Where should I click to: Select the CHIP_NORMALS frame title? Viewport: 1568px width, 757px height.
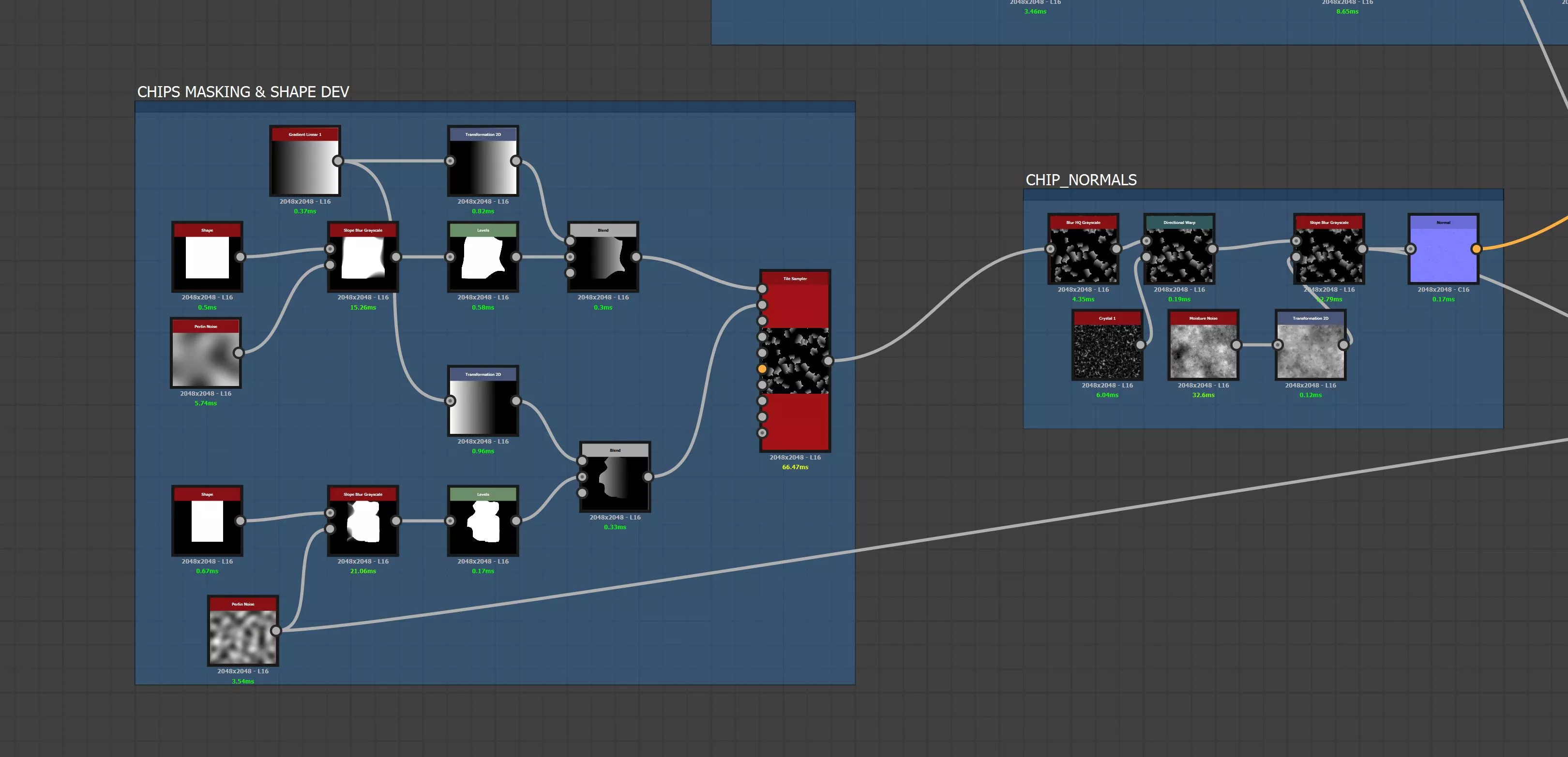click(1081, 180)
